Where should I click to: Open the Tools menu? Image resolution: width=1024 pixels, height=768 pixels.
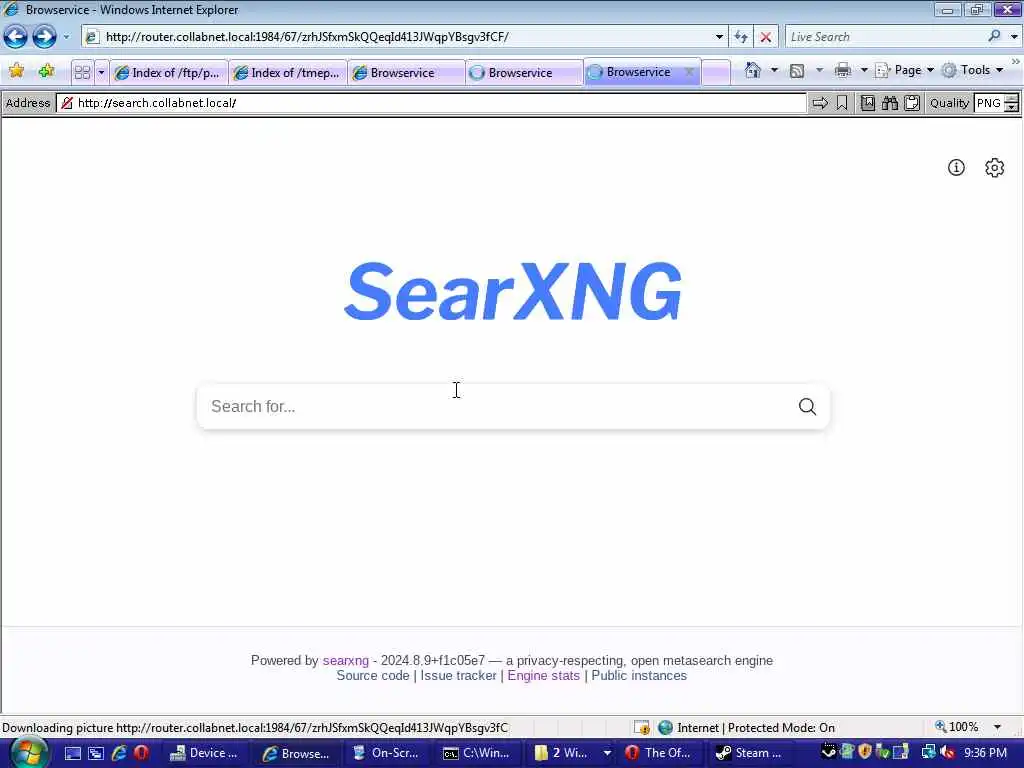(x=972, y=70)
